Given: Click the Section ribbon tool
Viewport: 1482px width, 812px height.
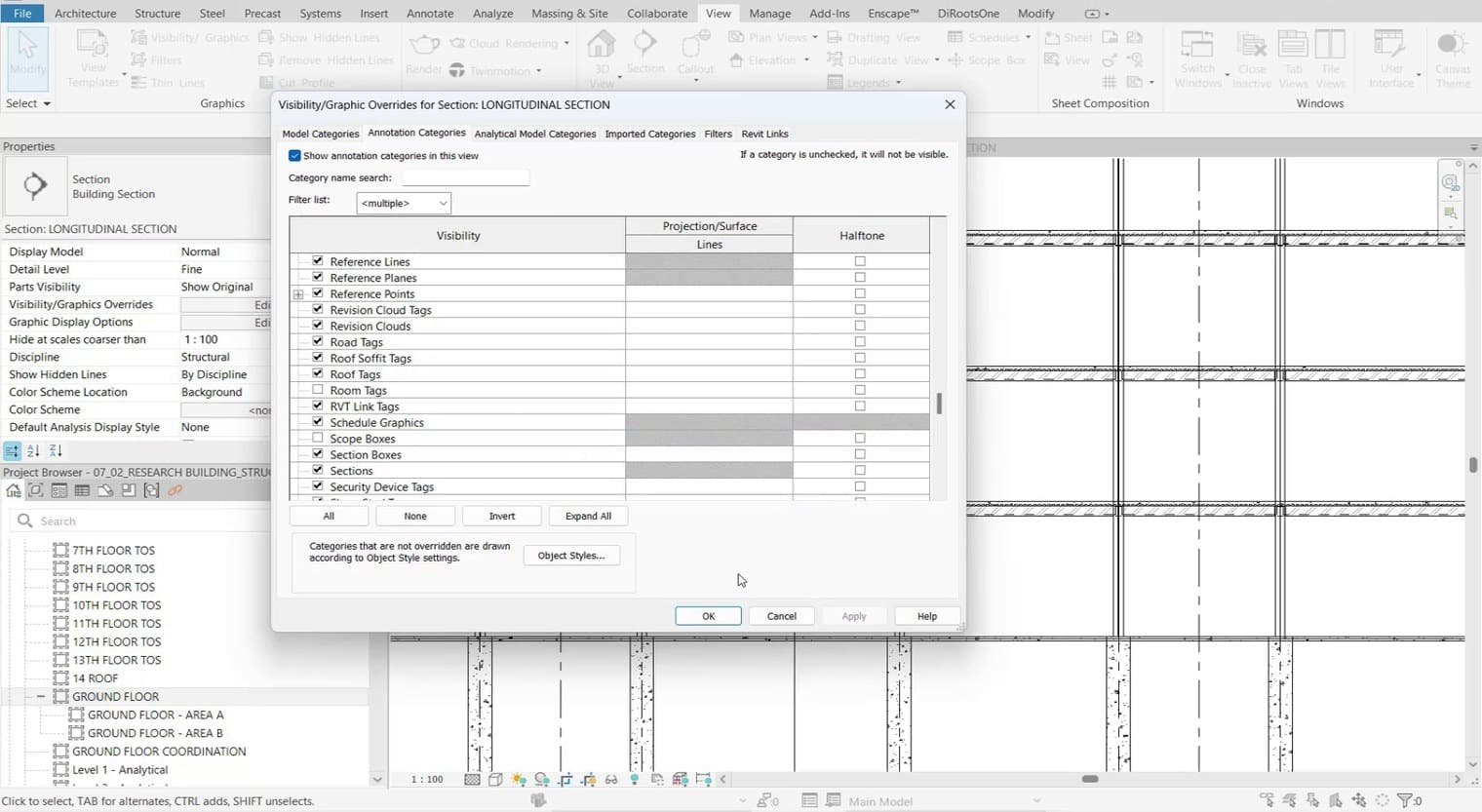Looking at the screenshot, I should click(x=644, y=53).
